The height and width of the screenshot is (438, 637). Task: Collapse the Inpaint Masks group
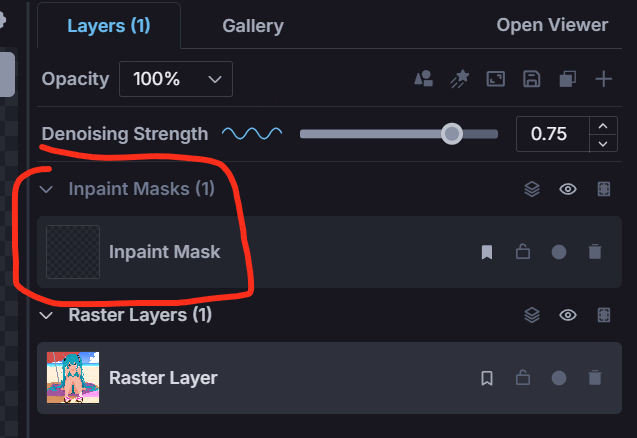(46, 189)
